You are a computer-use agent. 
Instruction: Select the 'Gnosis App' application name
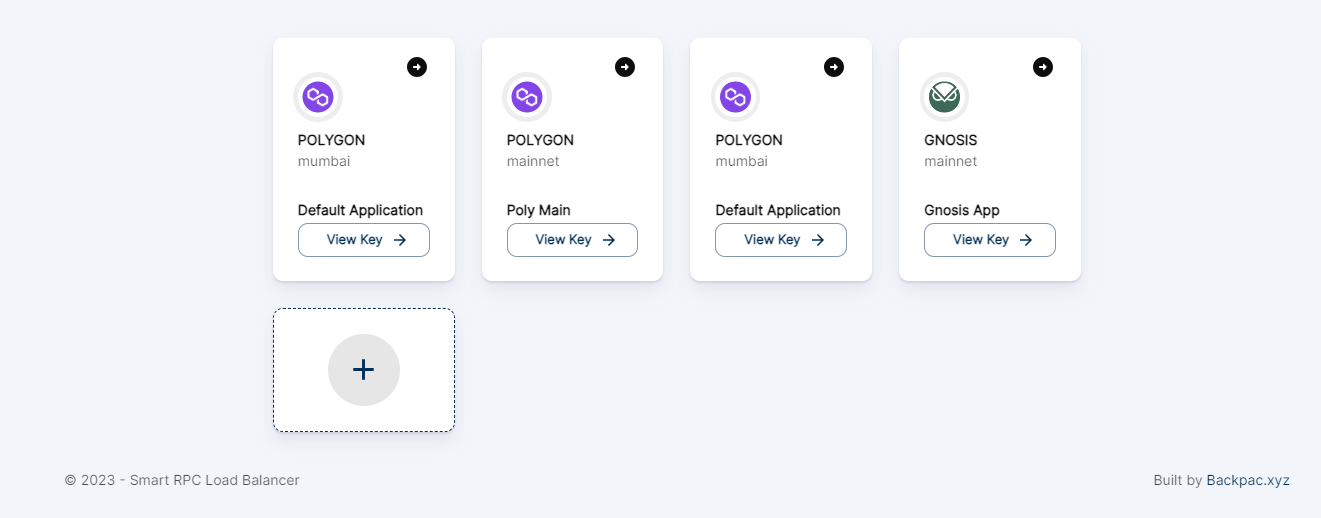point(962,210)
